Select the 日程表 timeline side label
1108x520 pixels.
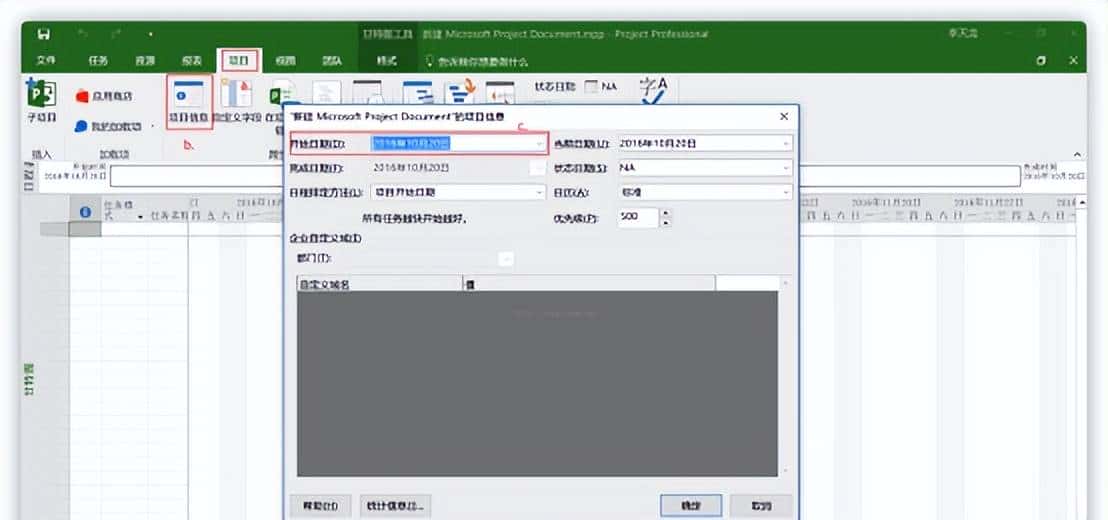29,177
